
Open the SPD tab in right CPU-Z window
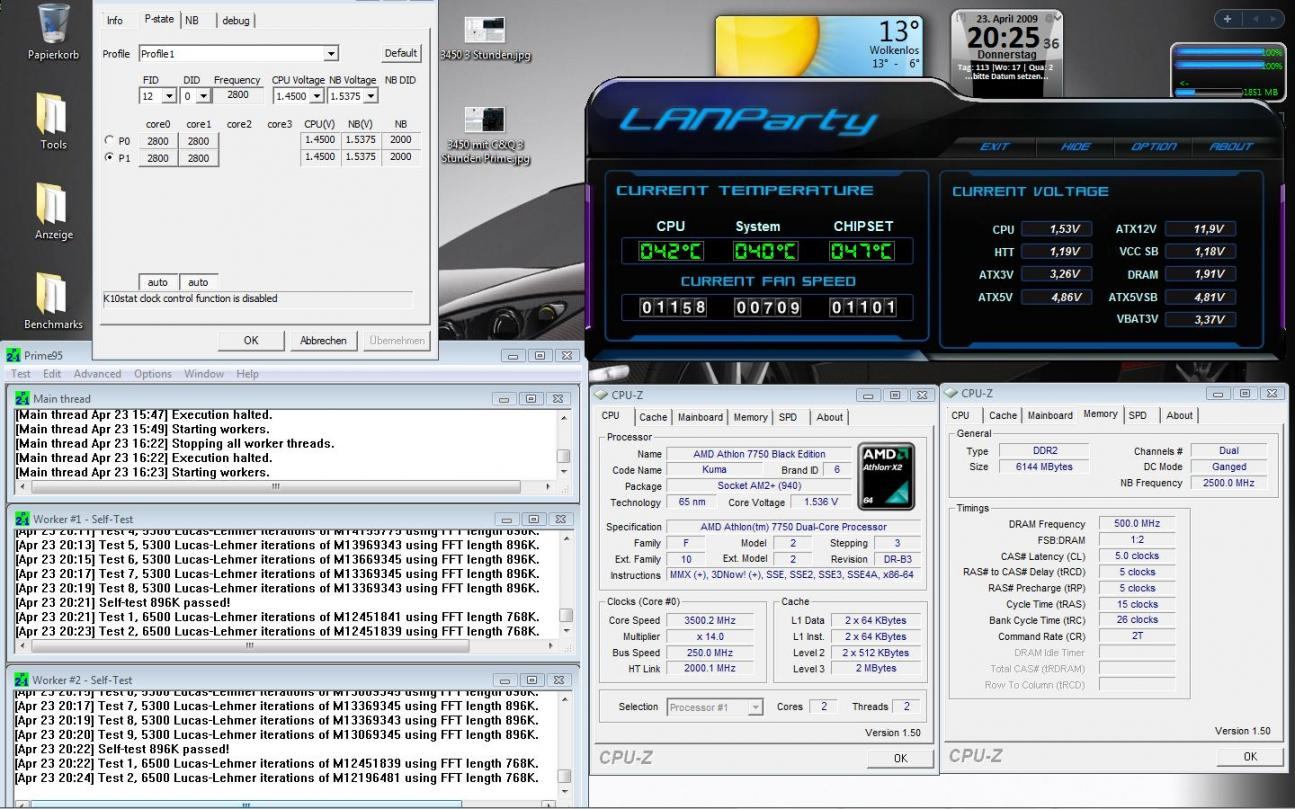coord(1138,415)
